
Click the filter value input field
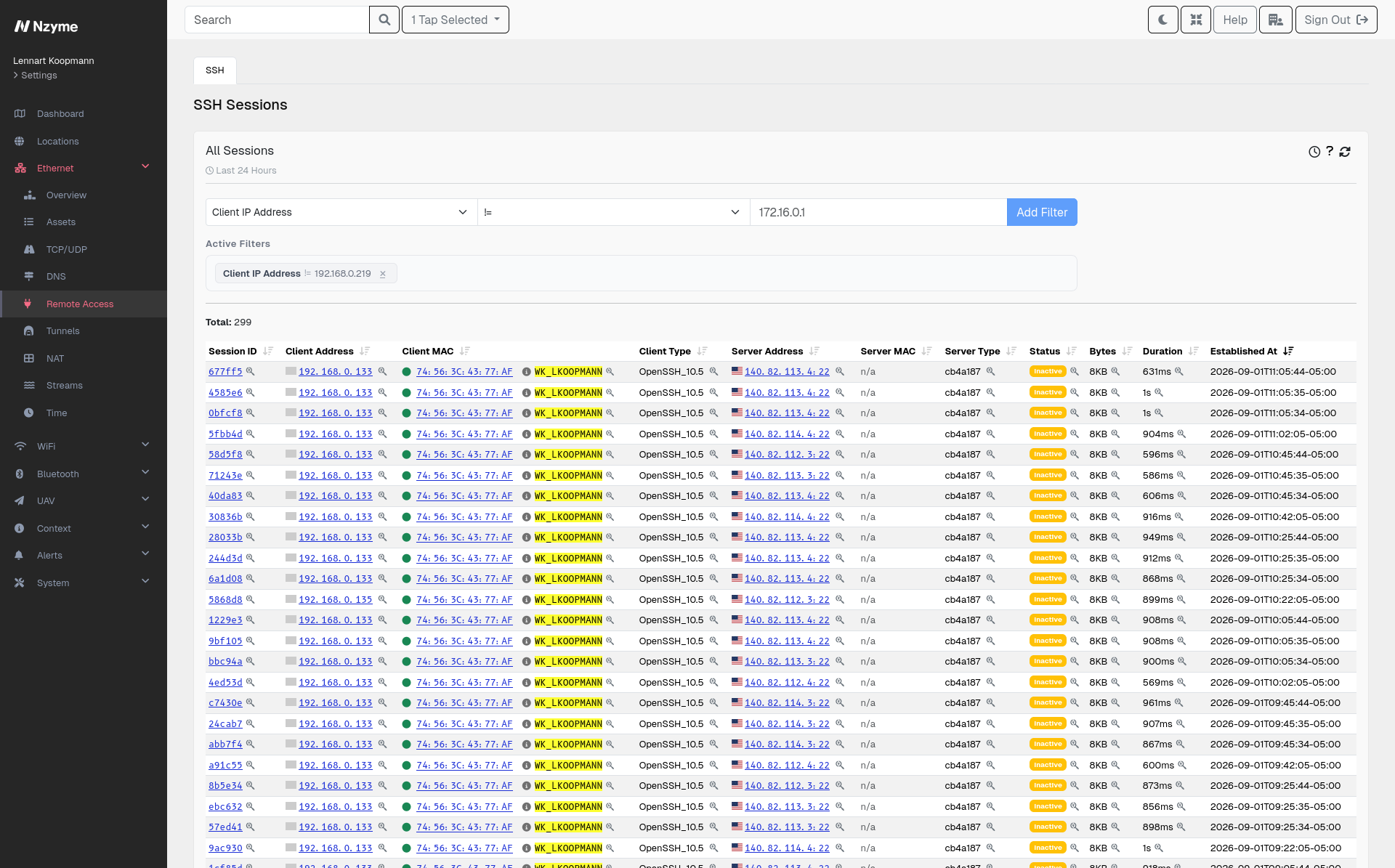pyautogui.click(x=878, y=212)
